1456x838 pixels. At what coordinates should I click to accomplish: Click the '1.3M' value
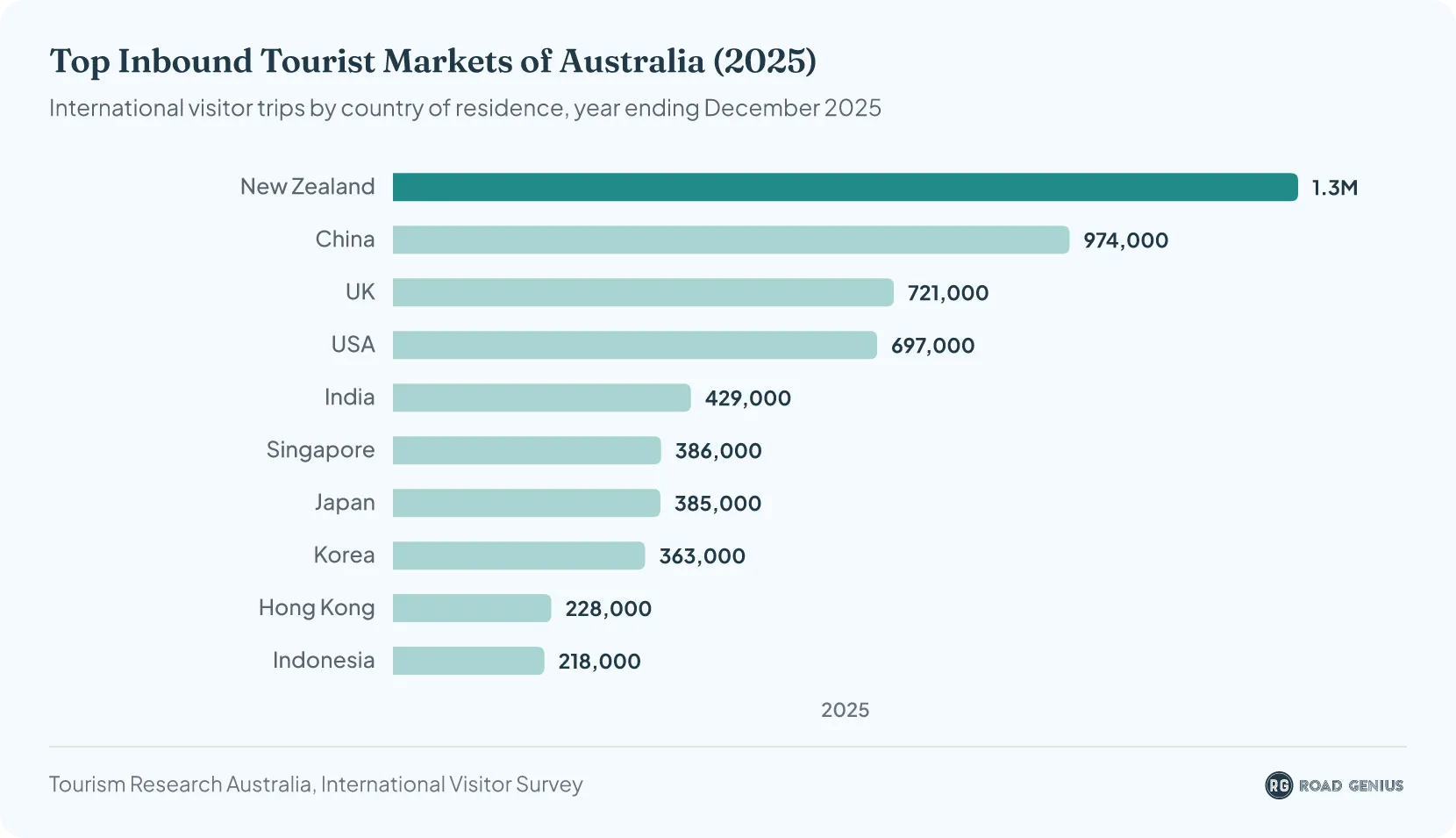click(1334, 188)
